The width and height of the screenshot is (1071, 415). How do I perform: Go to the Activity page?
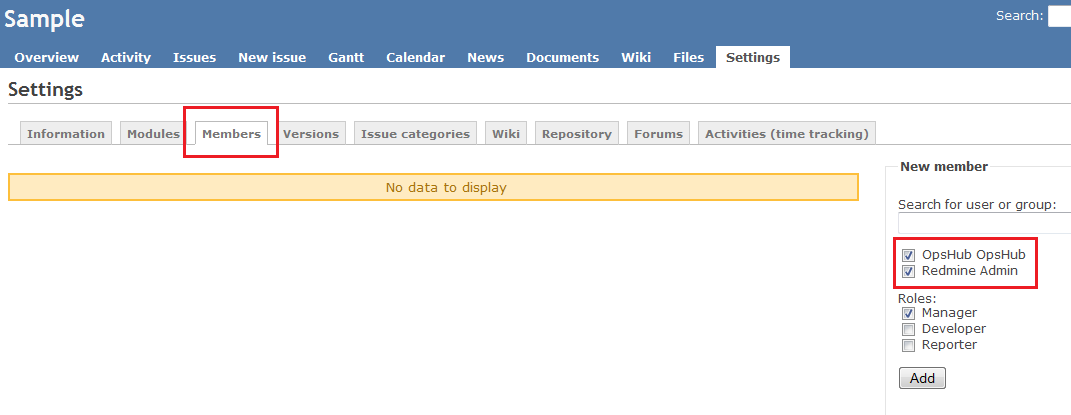click(126, 57)
